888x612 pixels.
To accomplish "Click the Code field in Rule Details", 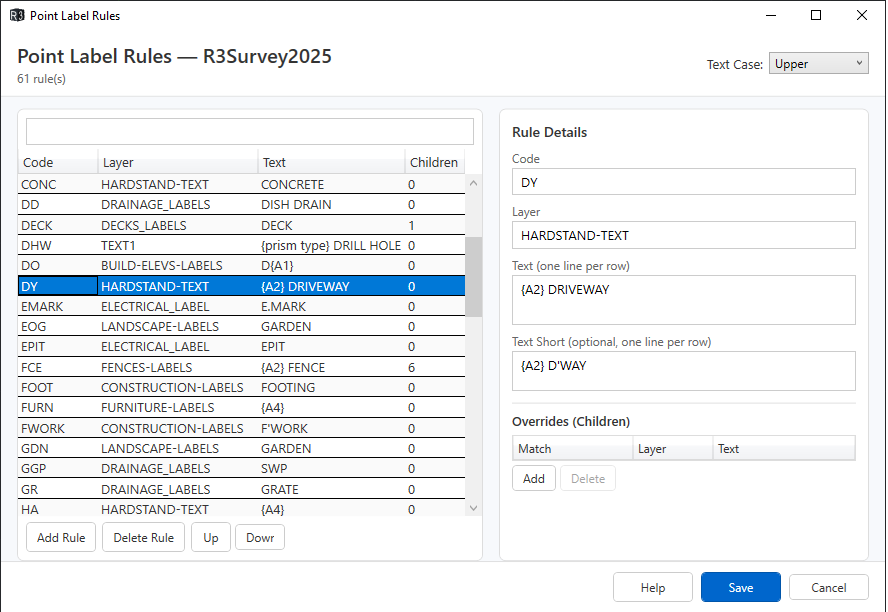I will coord(684,182).
